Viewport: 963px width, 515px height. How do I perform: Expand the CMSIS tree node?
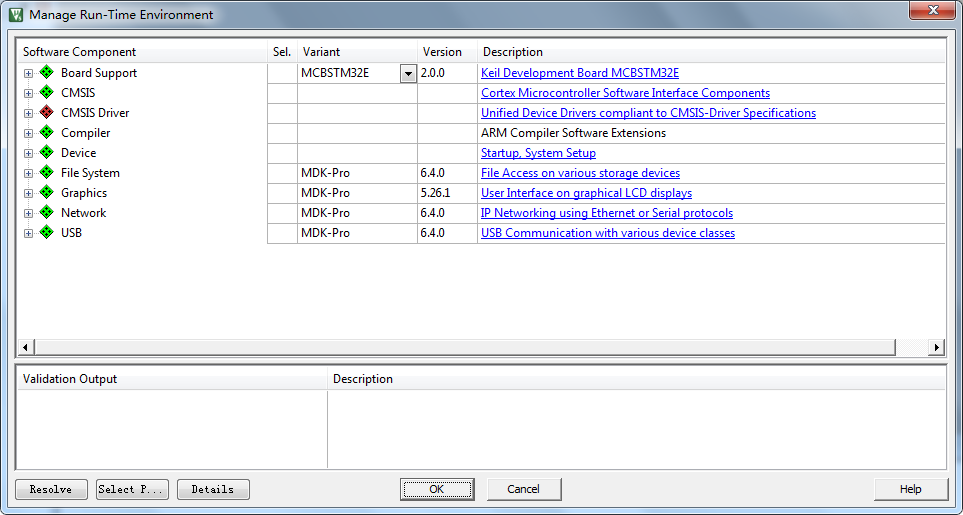(x=28, y=94)
